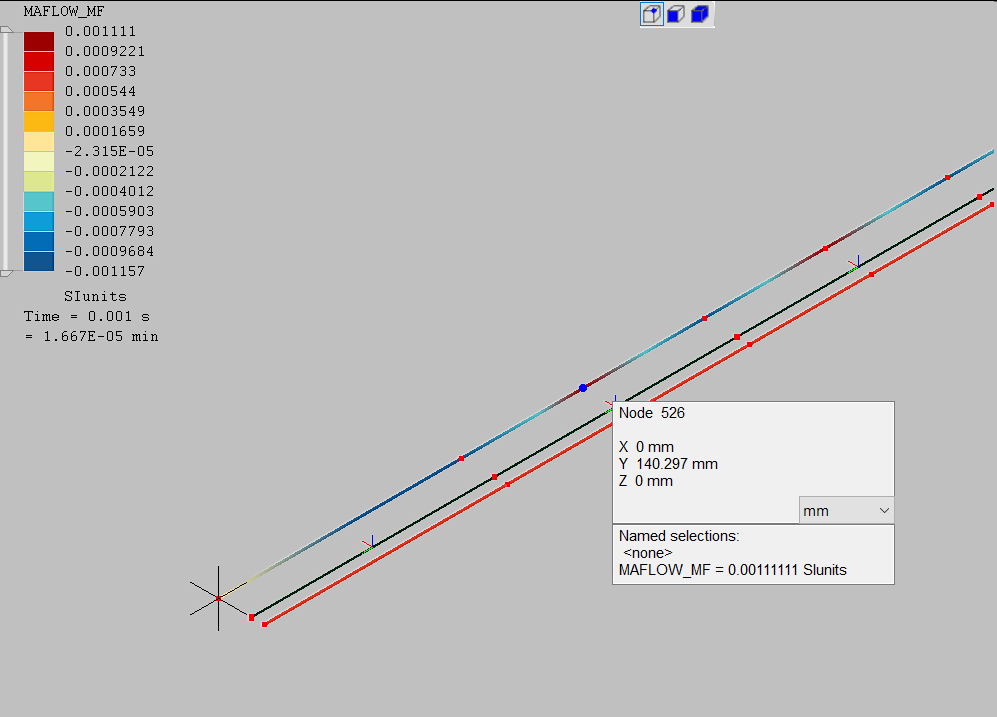Click legend value -0.0007793
Viewport: 997px width, 717px height.
click(109, 231)
